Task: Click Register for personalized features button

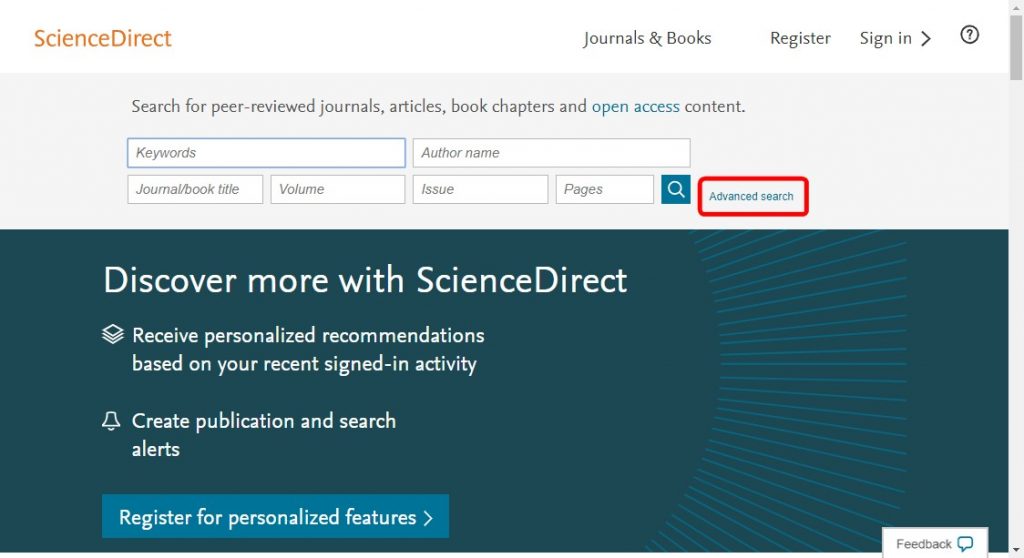Action: pos(275,516)
